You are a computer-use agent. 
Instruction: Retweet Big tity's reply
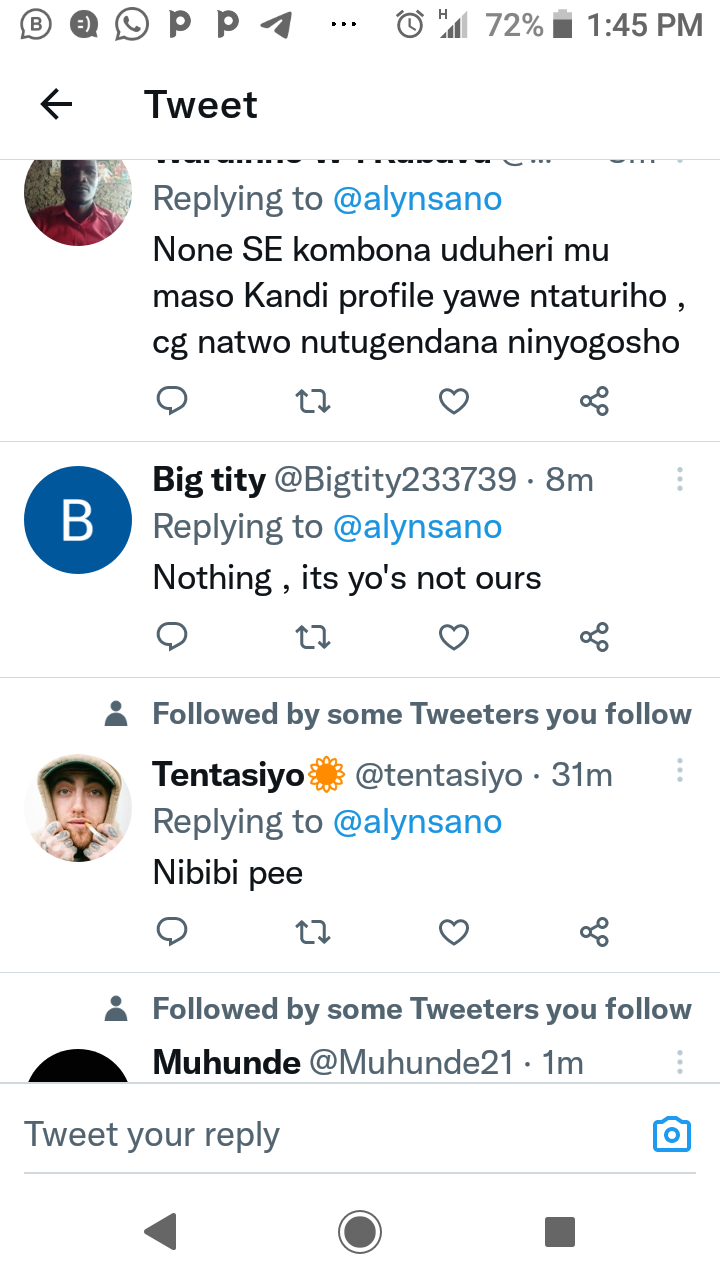314,637
